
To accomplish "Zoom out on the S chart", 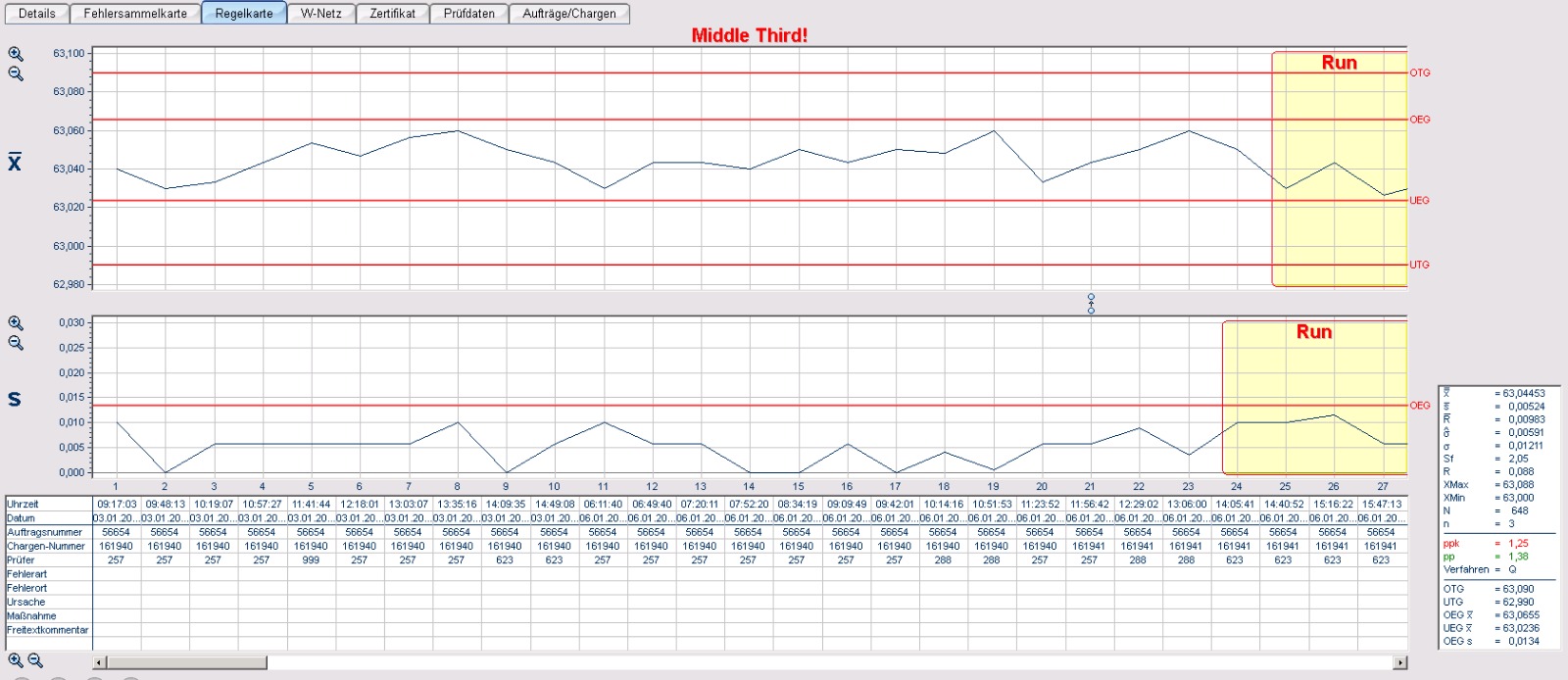I will click(x=16, y=343).
